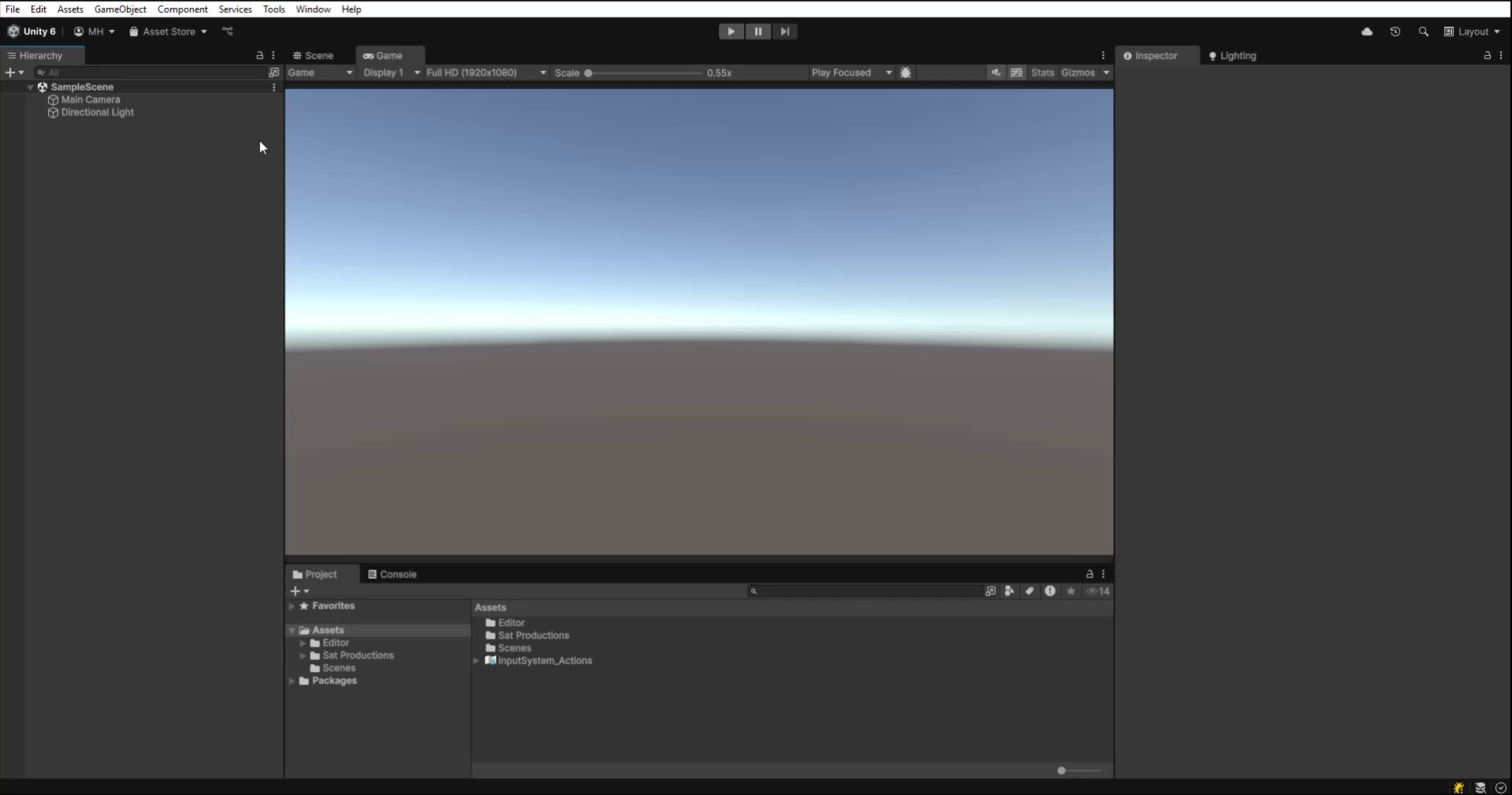Toggle Gizmos in Game view
This screenshot has width=1512, height=795.
pos(1078,73)
